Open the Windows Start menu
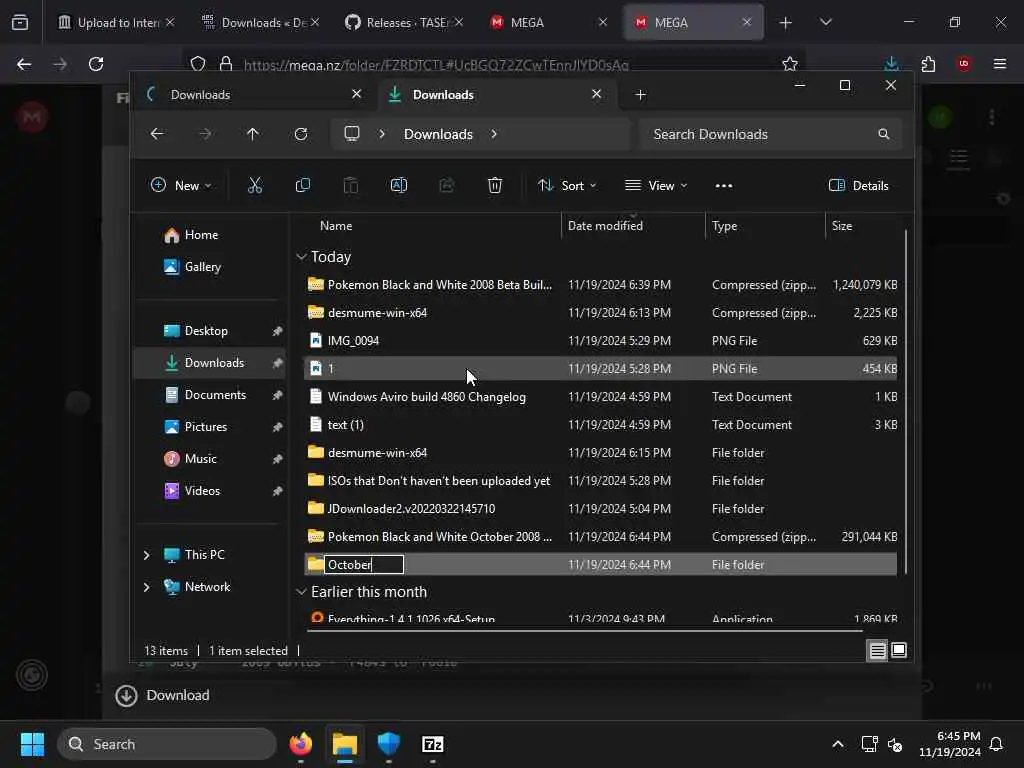The image size is (1024, 768). [32, 744]
